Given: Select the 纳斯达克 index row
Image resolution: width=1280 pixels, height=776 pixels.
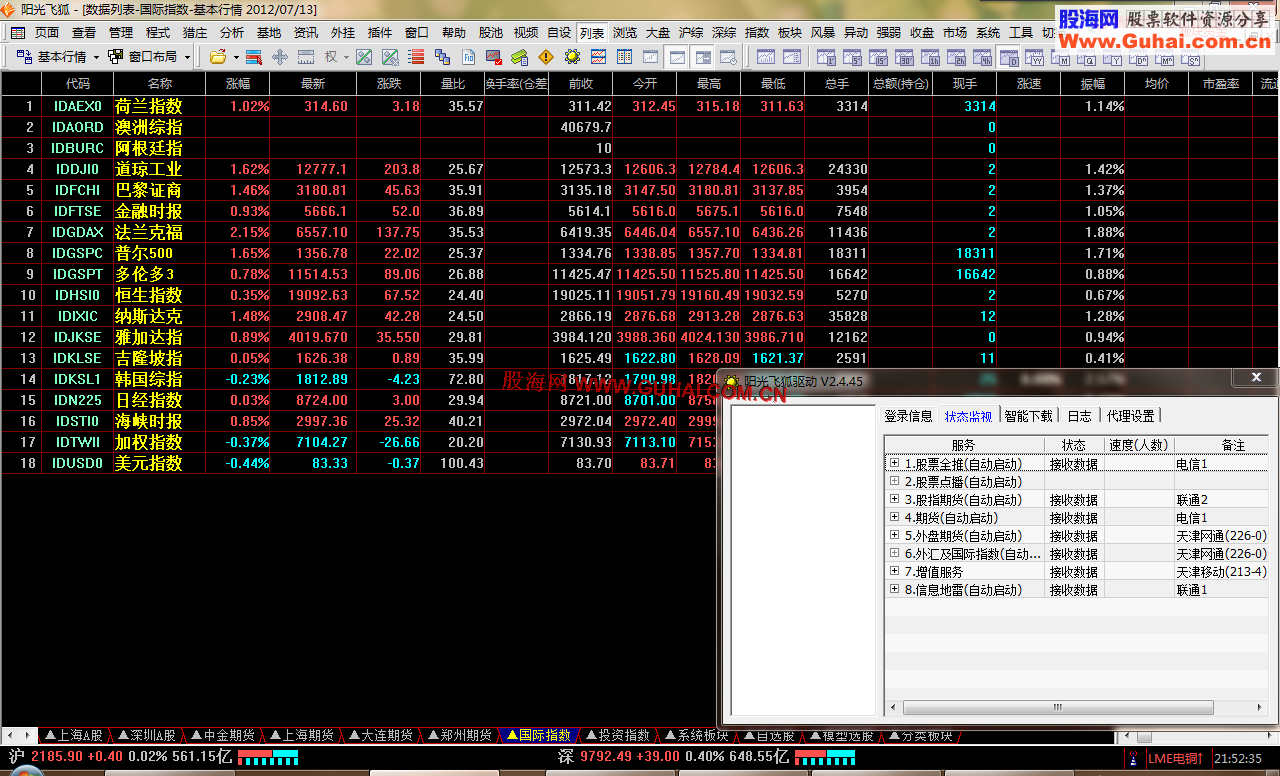Looking at the screenshot, I should tap(640, 316).
